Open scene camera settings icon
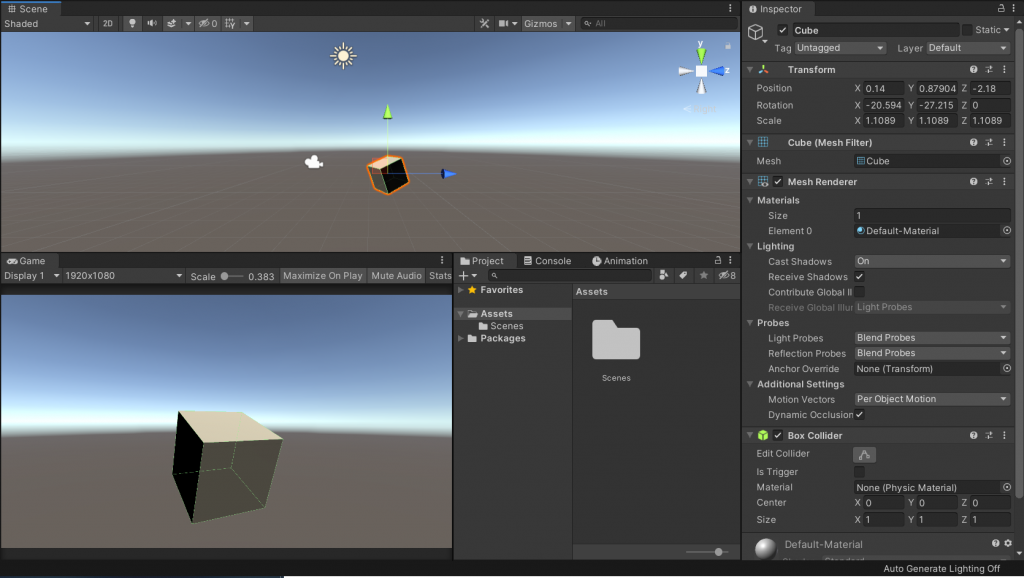Image resolution: width=1024 pixels, height=578 pixels. 504,24
